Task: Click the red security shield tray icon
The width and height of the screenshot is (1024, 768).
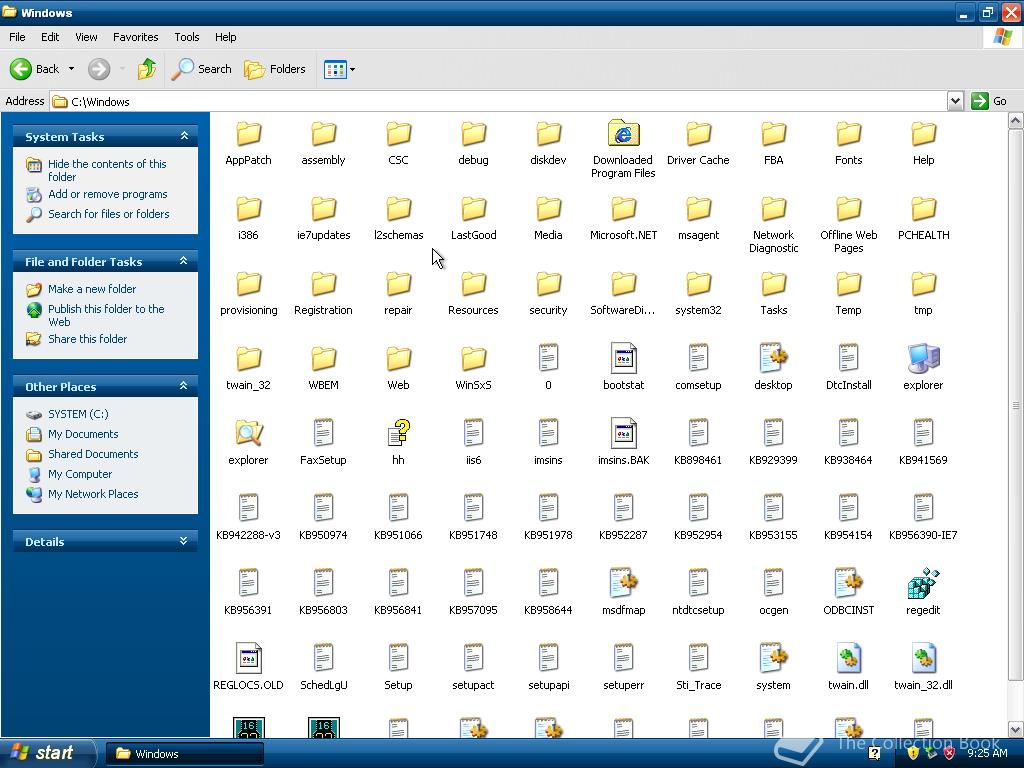Action: click(950, 753)
